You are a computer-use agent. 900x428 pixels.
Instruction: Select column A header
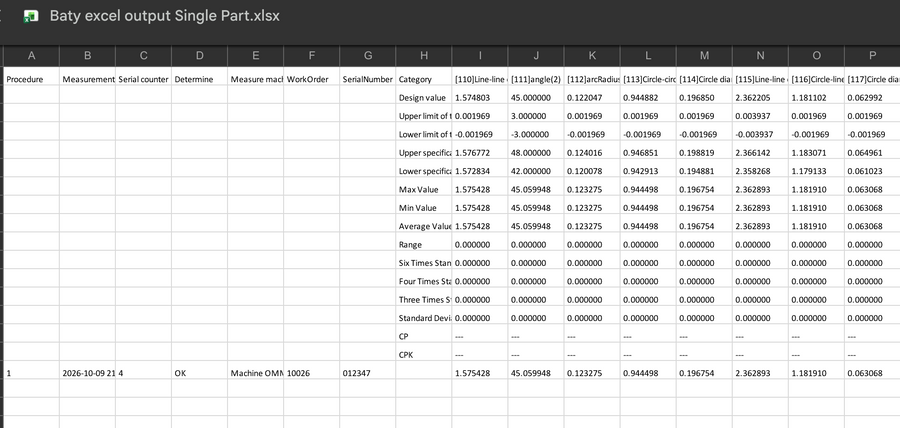pos(32,56)
